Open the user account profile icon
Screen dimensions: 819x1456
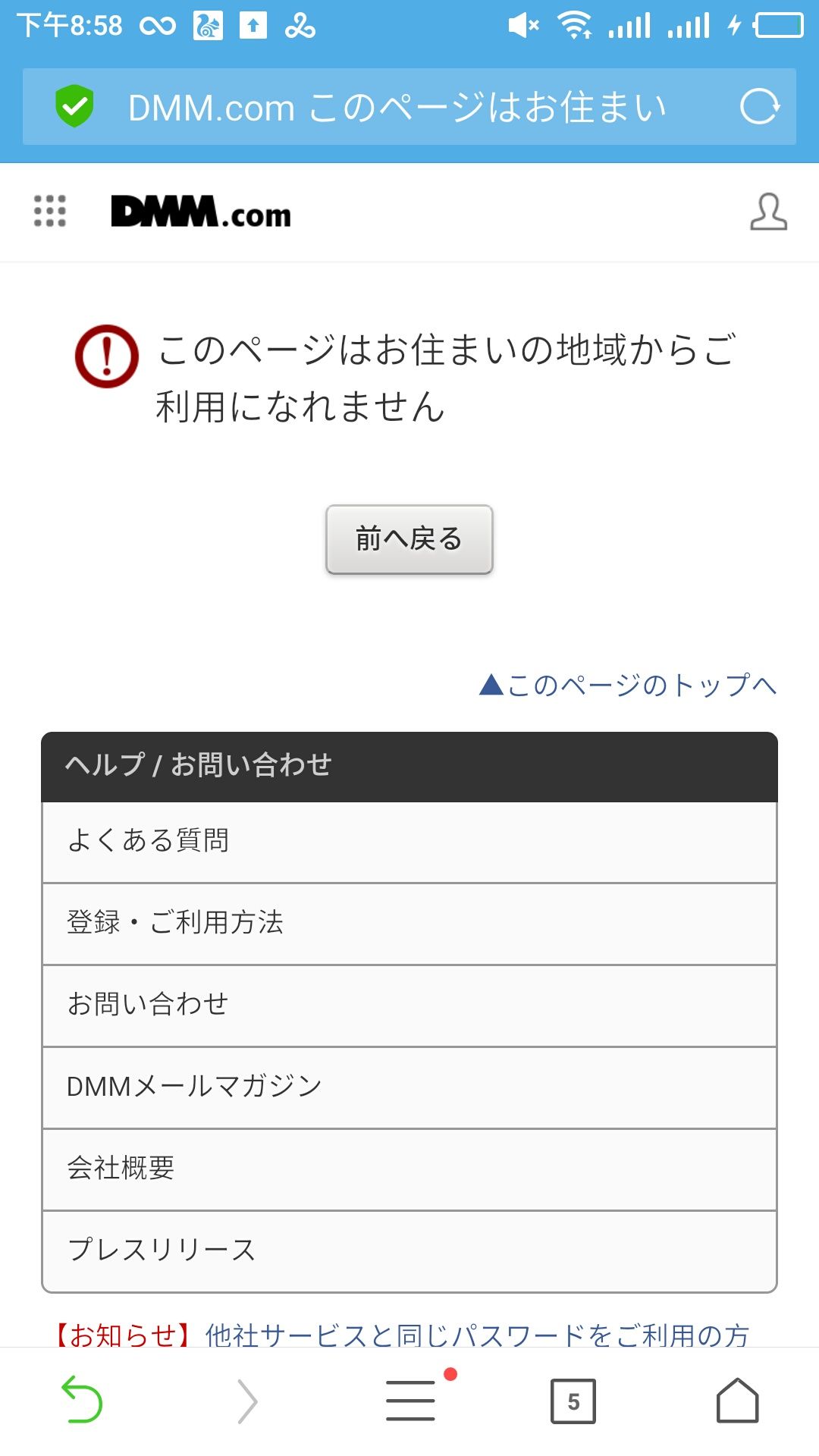click(768, 212)
